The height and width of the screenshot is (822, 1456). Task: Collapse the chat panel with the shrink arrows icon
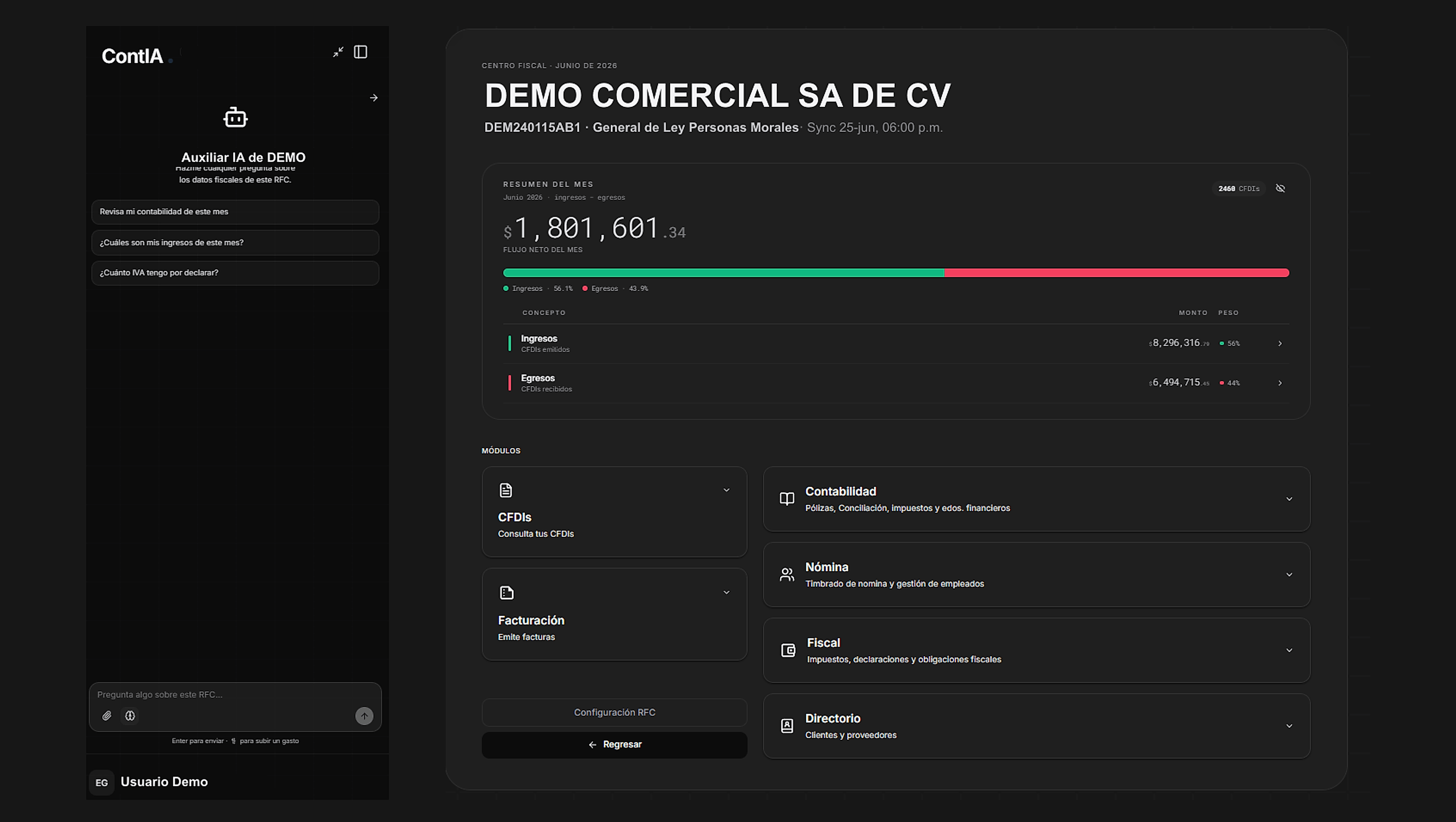pos(338,52)
